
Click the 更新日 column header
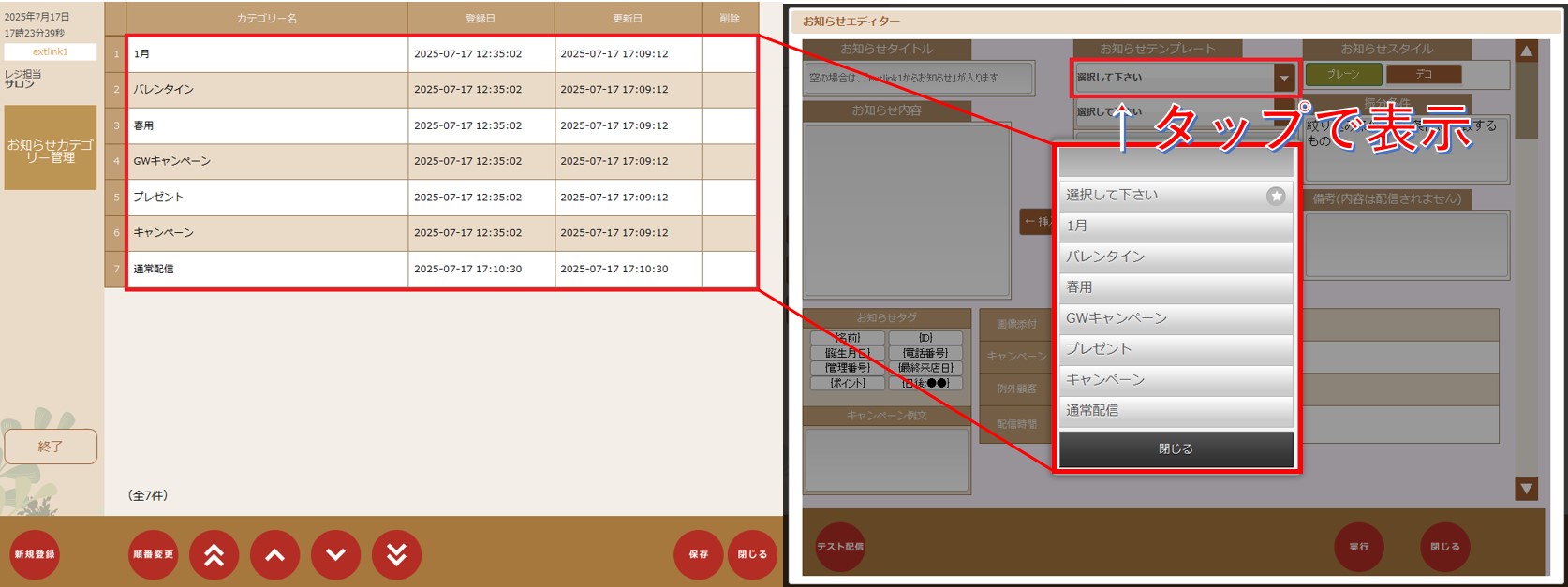coord(628,18)
